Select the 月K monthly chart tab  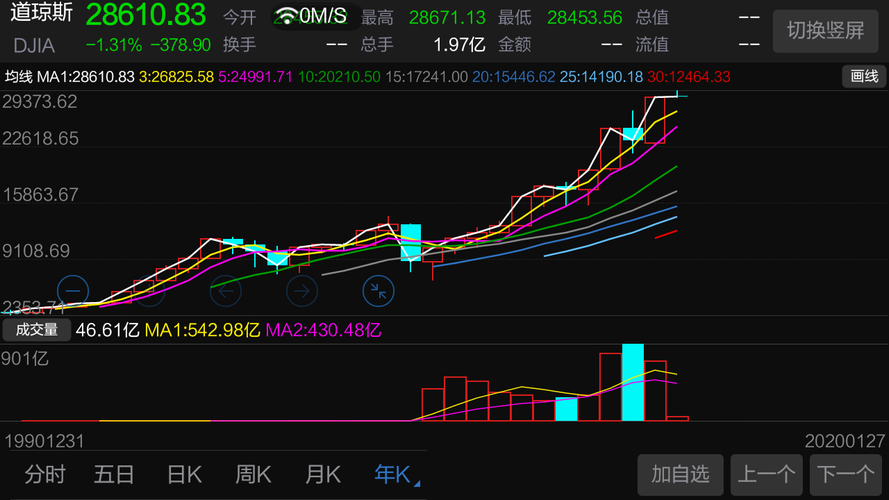(x=323, y=474)
